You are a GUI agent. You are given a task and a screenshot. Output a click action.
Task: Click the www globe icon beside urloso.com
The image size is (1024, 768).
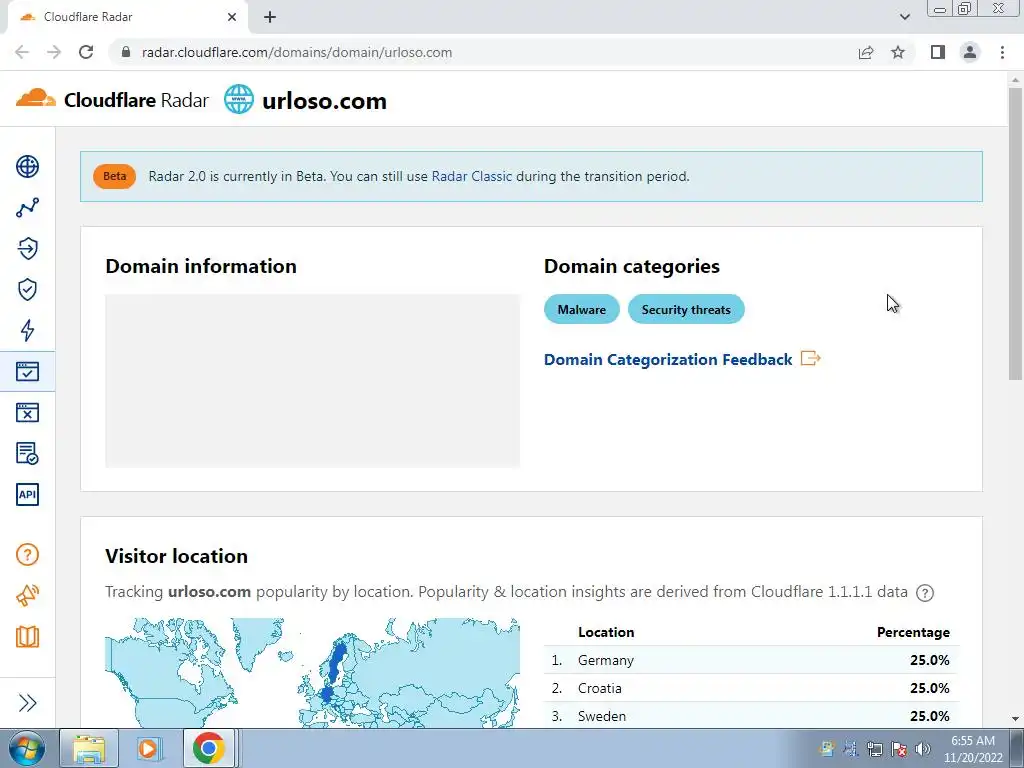pyautogui.click(x=238, y=100)
